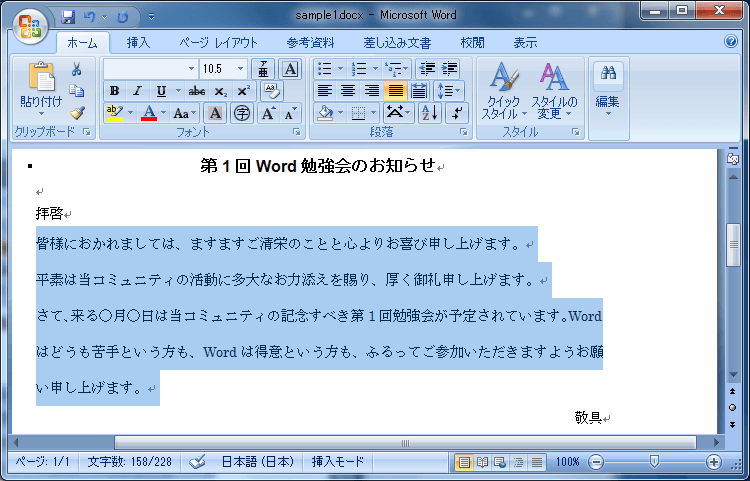The image size is (750, 481).
Task: Toggle 挿入モード in status bar
Action: (338, 462)
